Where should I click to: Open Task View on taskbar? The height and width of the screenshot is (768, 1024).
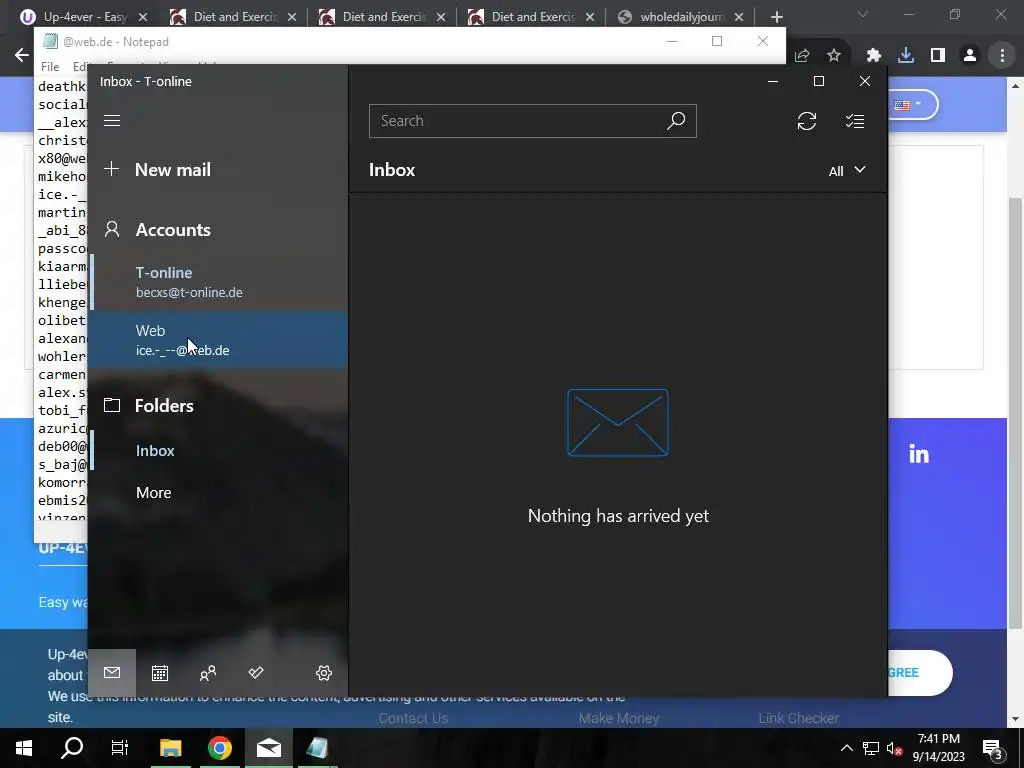[x=120, y=748]
